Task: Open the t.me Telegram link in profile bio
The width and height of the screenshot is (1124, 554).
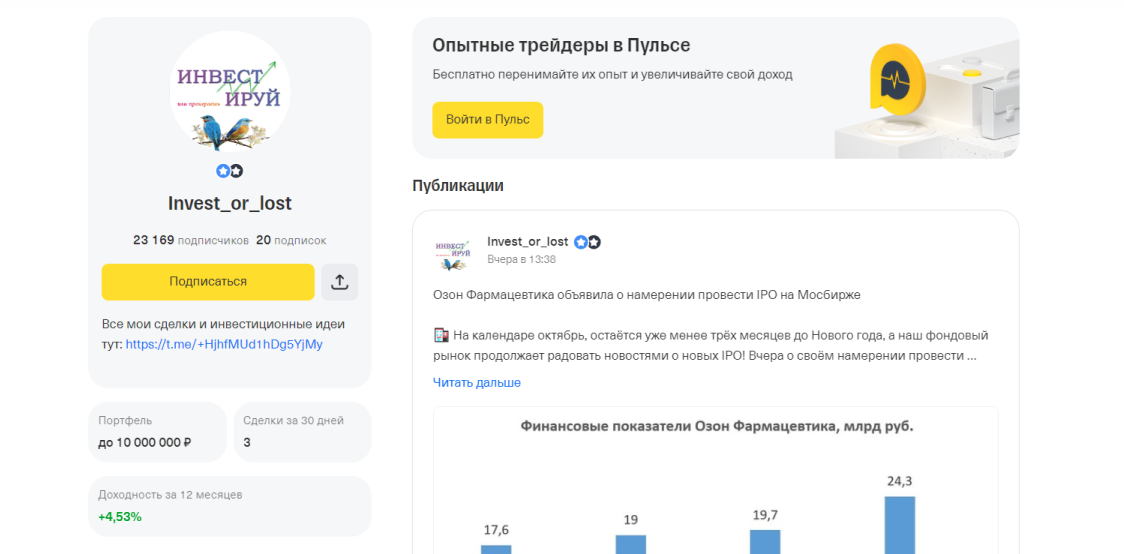Action: coord(224,345)
